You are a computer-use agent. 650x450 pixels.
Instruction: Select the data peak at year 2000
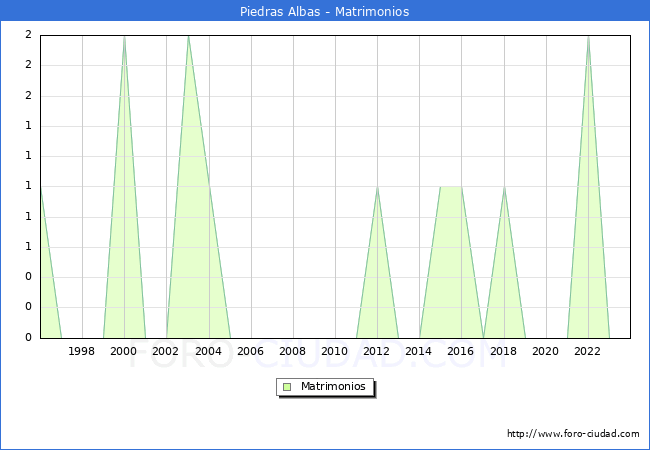tap(124, 37)
